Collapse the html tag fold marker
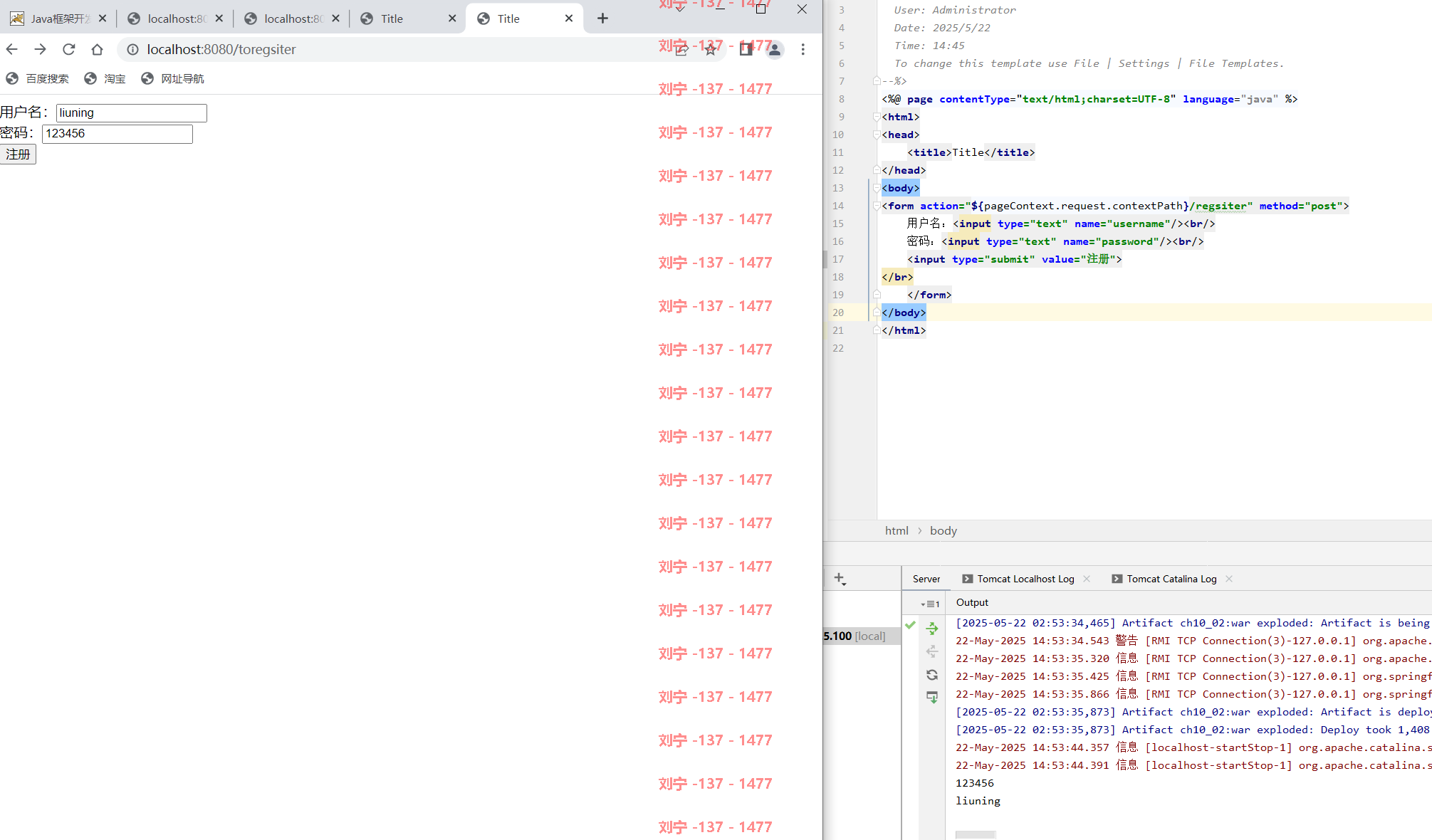This screenshot has width=1432, height=840. point(877,117)
